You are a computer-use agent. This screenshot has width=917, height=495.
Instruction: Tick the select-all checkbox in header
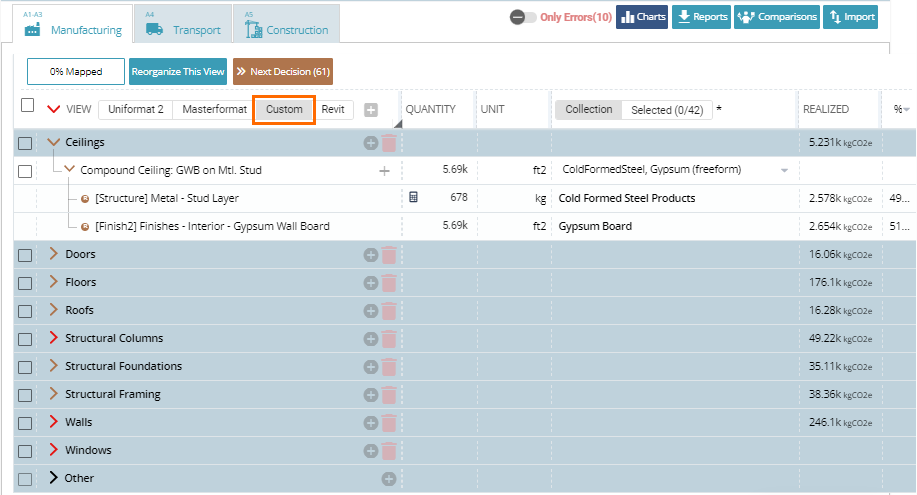(28, 105)
